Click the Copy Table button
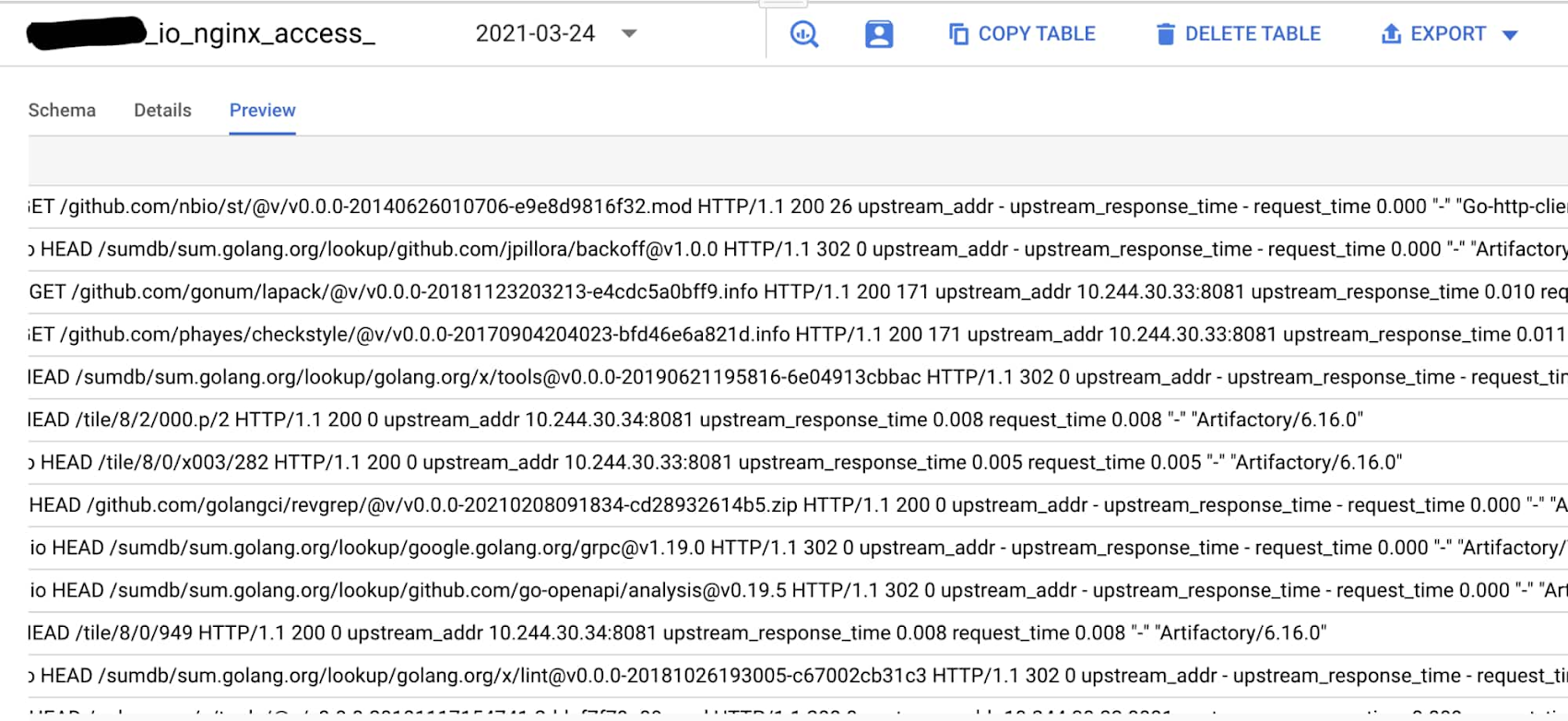 tap(1022, 34)
